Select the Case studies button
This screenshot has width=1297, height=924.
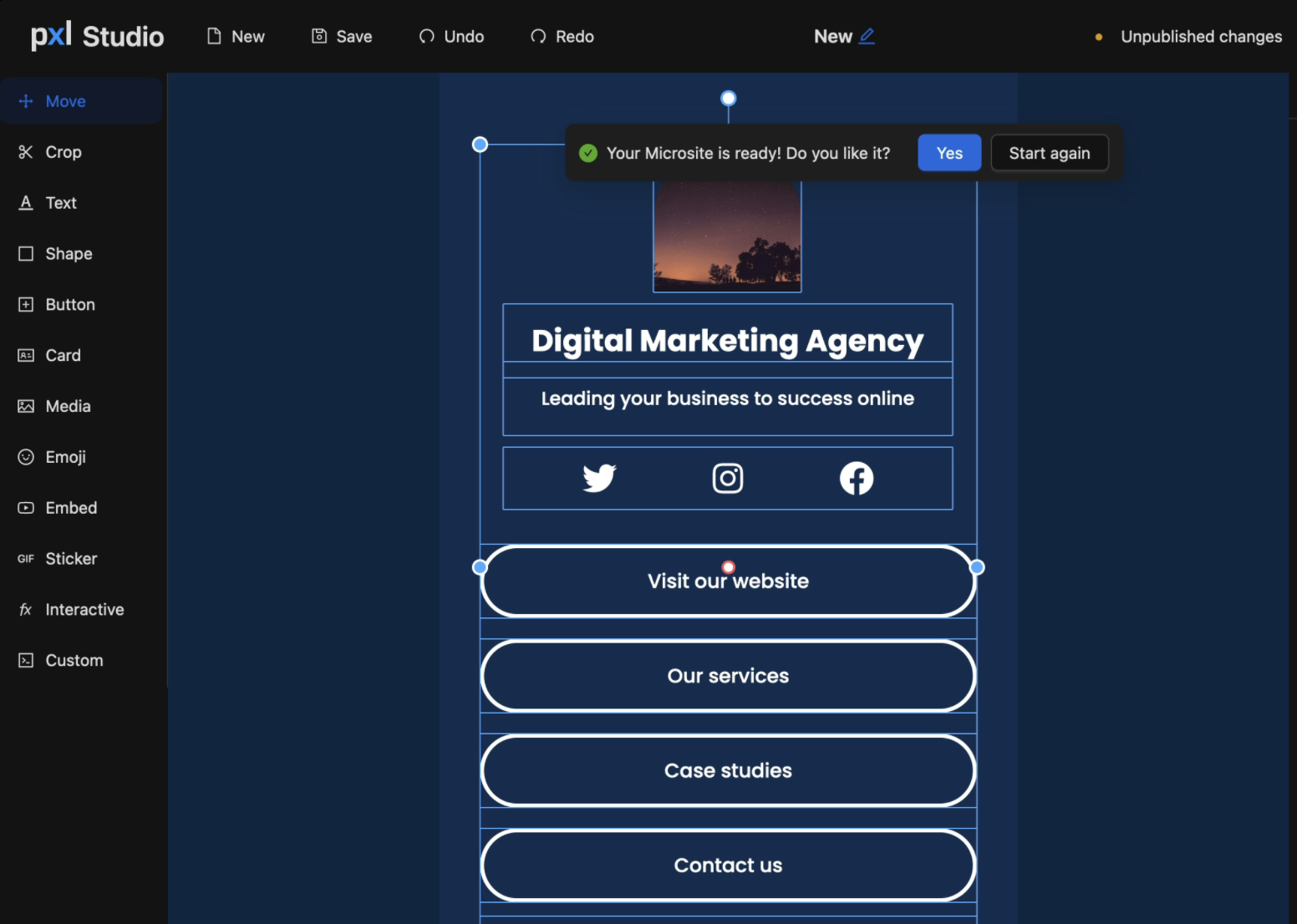click(x=728, y=770)
